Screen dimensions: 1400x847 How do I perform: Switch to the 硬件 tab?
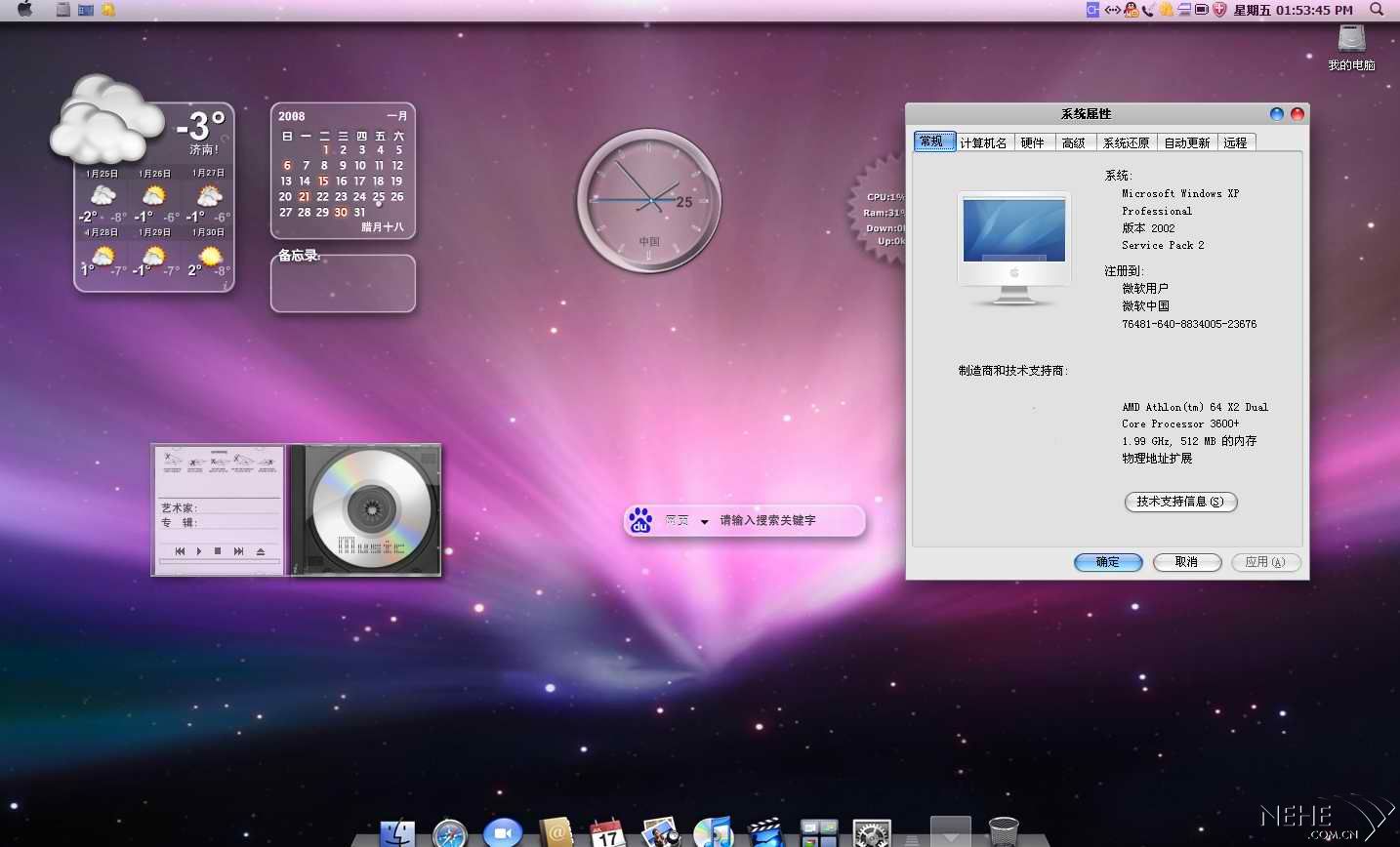click(1033, 142)
